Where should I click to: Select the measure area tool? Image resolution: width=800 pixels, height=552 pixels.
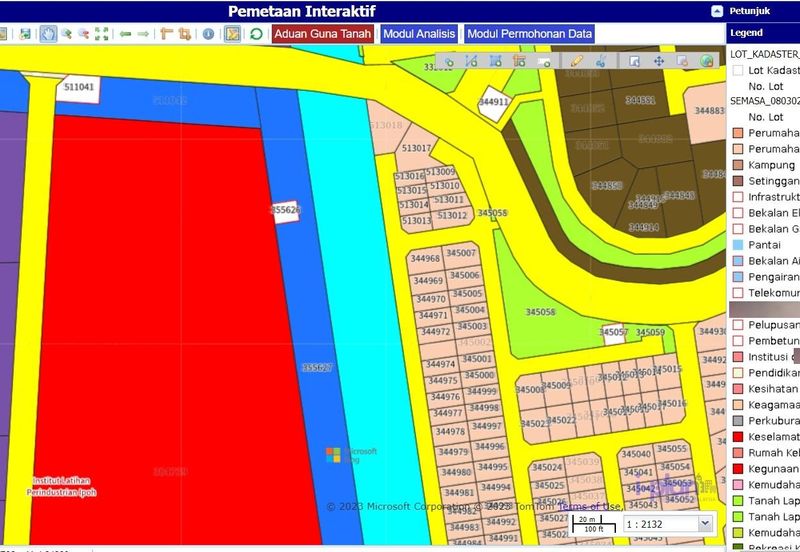pos(185,34)
